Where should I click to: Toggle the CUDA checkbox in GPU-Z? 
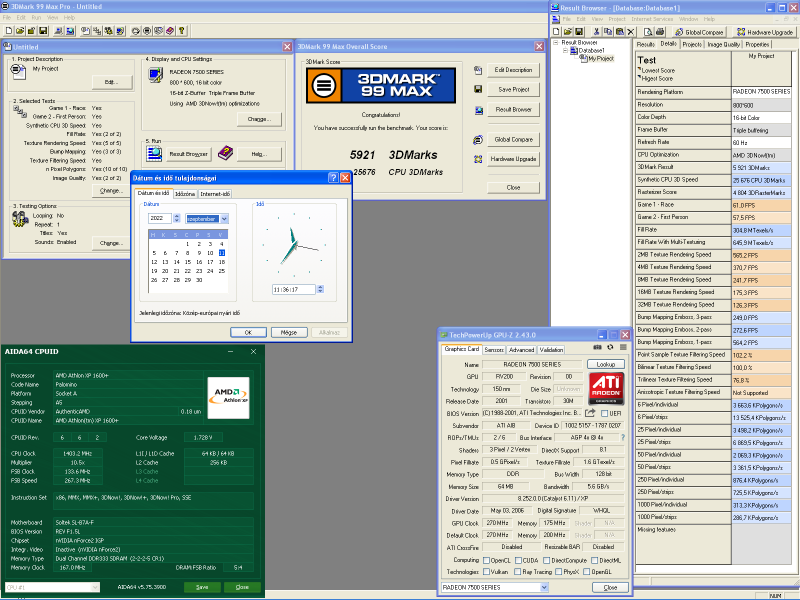[518, 560]
